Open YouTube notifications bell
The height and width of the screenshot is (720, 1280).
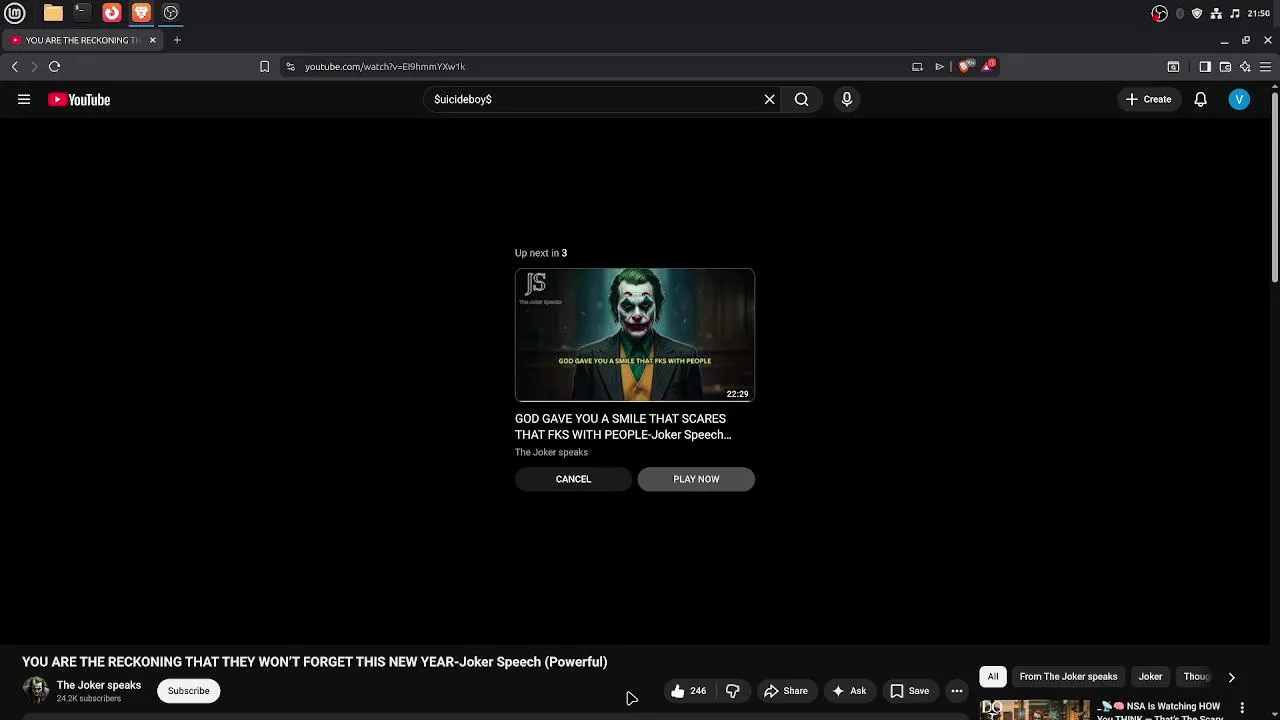click(1201, 99)
